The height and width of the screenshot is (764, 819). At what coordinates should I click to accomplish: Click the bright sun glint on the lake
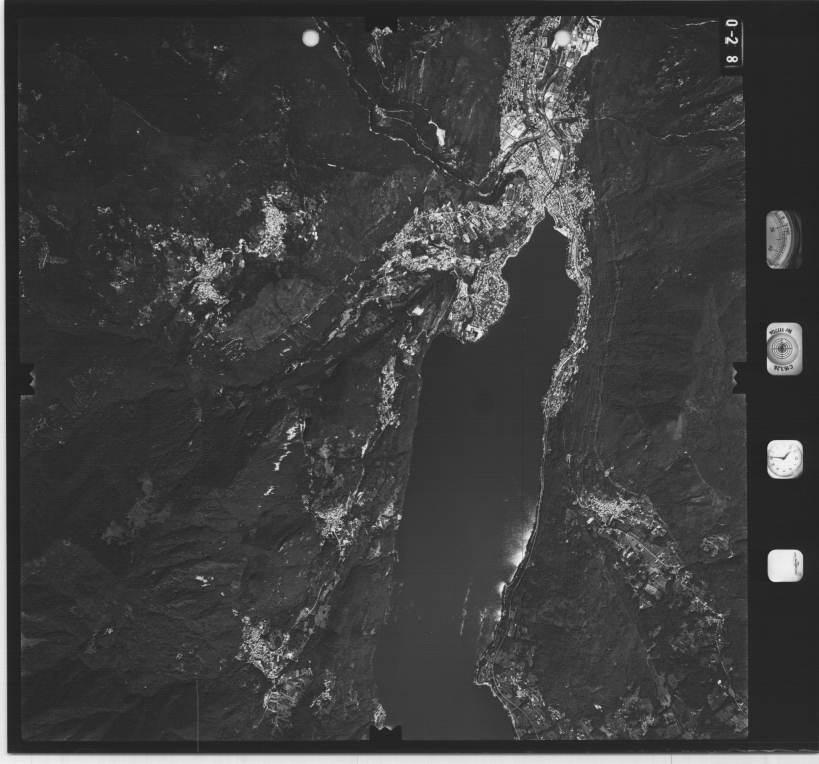pos(520,545)
